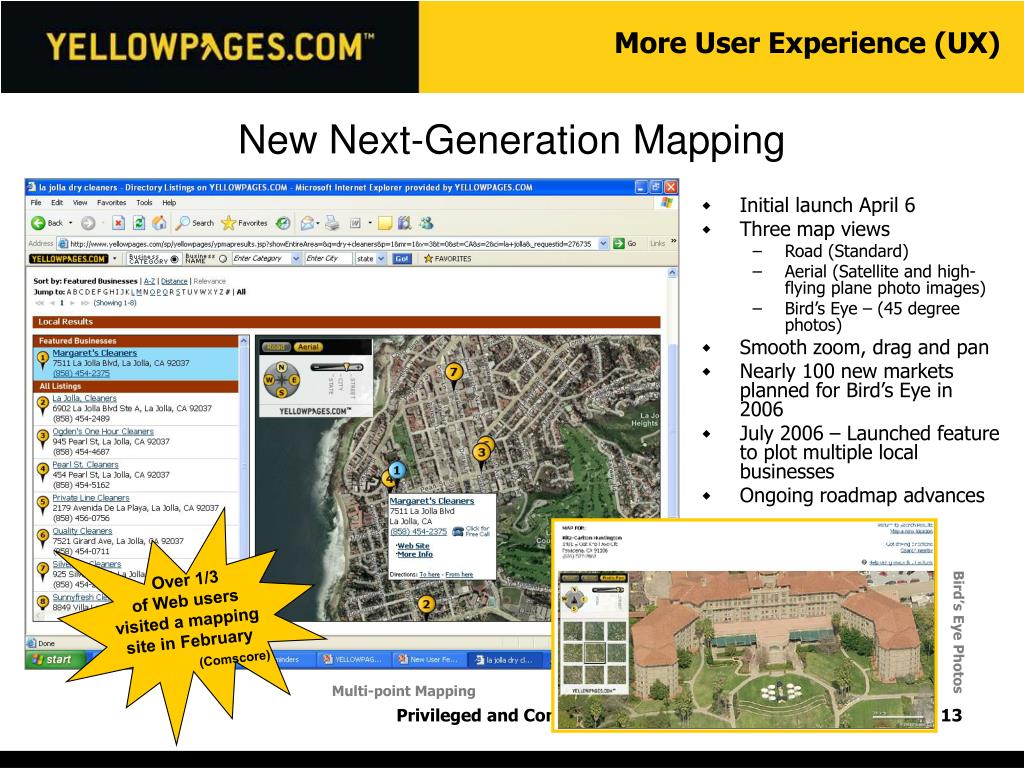This screenshot has width=1024, height=768.
Task: Open the Help menu
Action: click(x=169, y=202)
